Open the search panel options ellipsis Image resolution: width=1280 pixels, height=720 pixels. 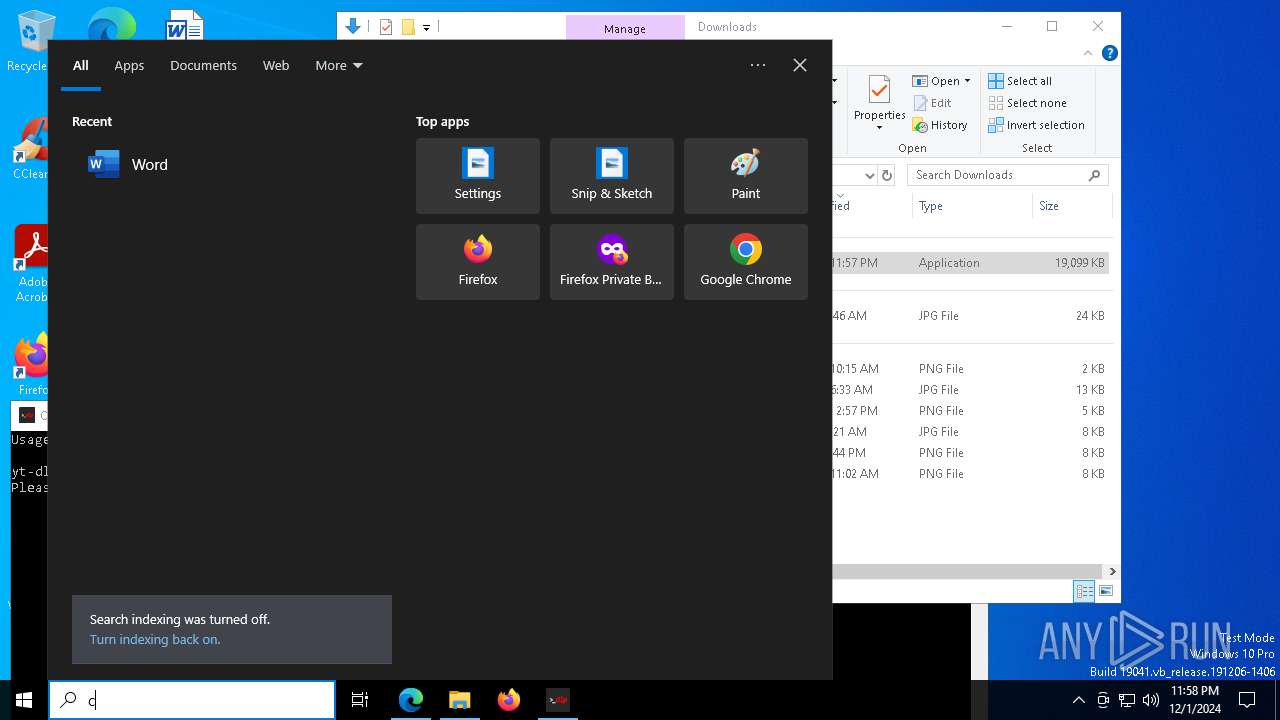pos(758,65)
